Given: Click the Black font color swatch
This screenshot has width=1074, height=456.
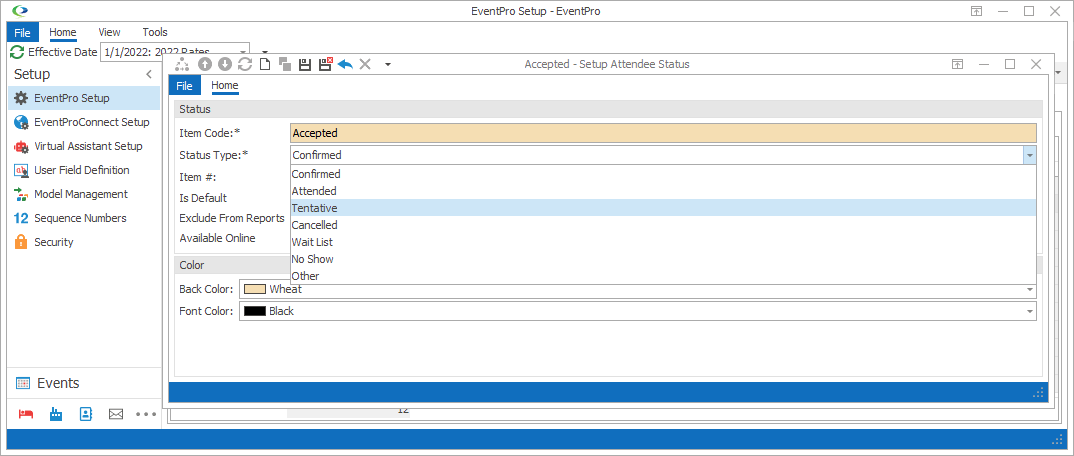Looking at the screenshot, I should click(255, 312).
